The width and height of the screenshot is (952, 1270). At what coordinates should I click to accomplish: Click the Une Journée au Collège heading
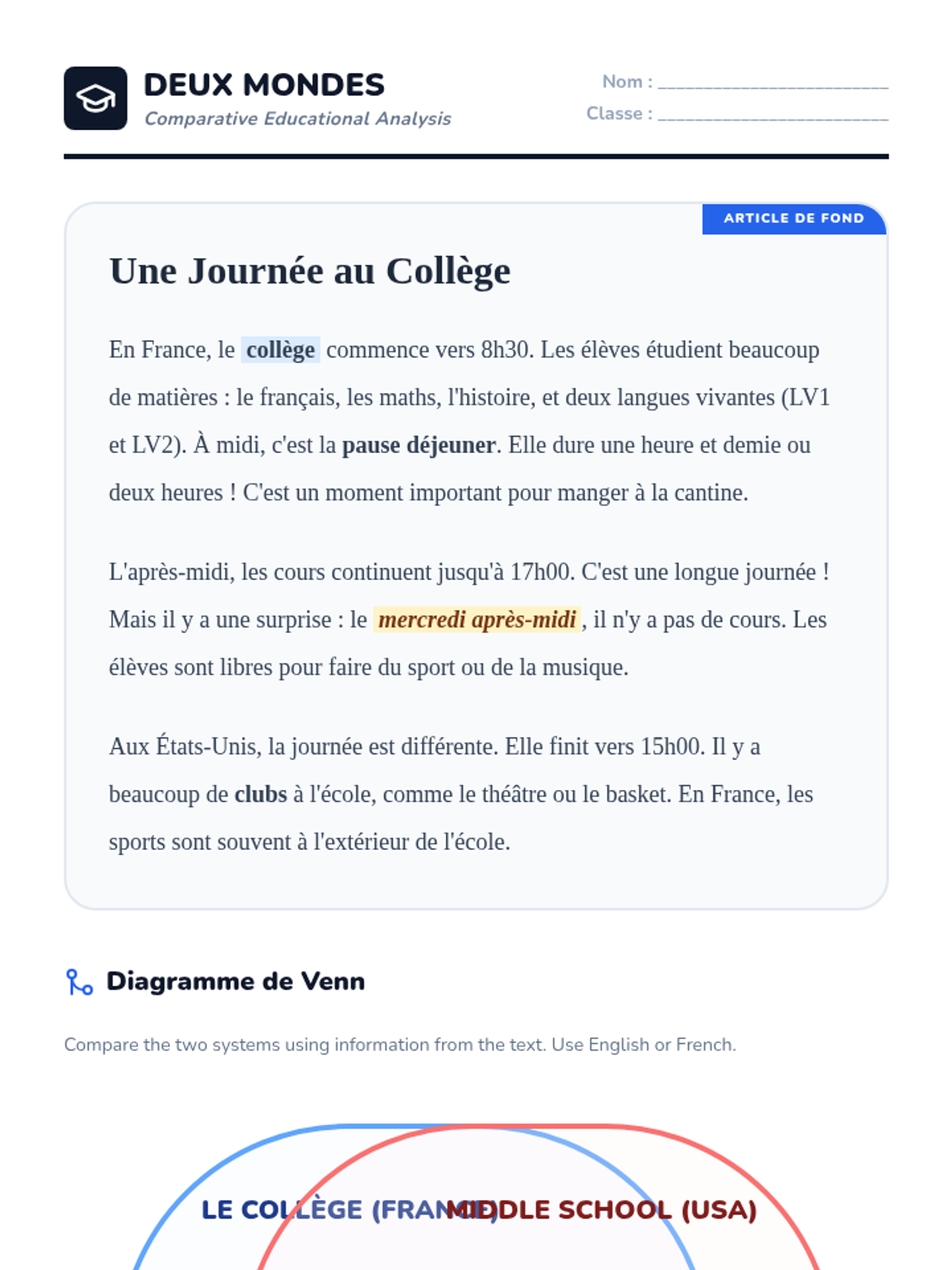[310, 271]
